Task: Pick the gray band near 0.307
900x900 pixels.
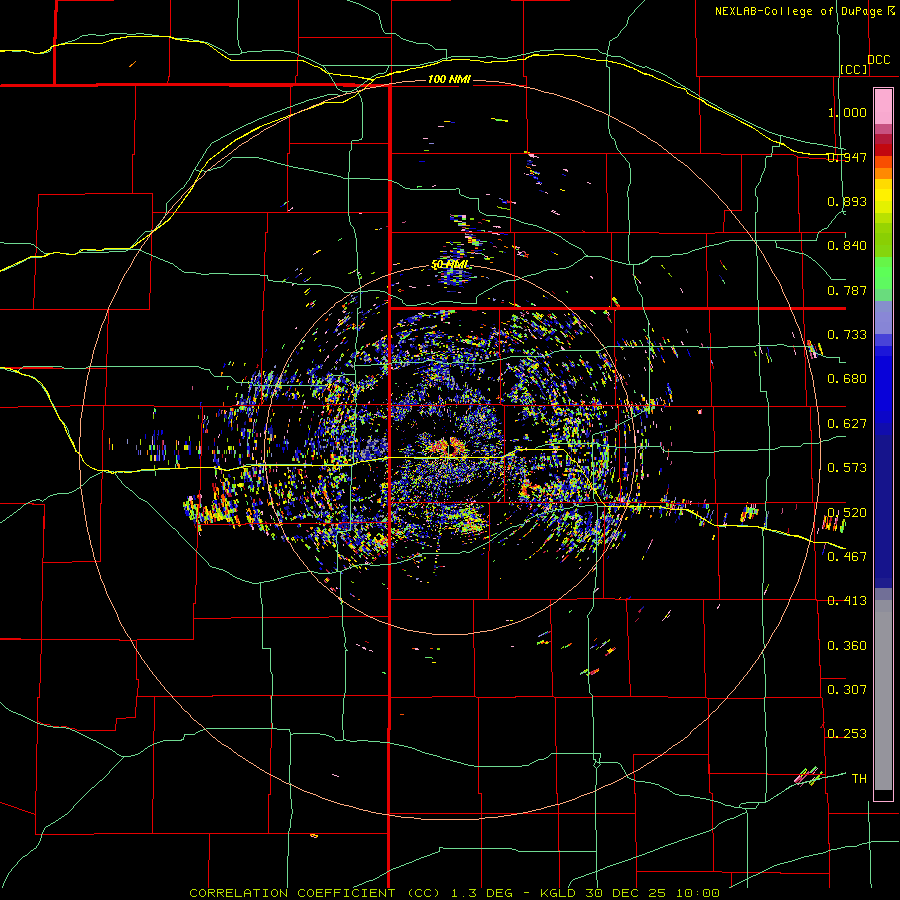Action: coord(883,695)
